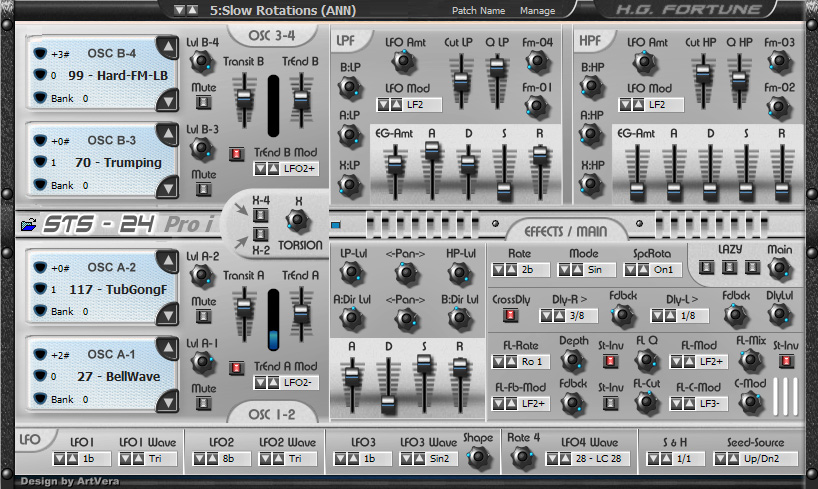Toggle the X-4 switch

260,216
